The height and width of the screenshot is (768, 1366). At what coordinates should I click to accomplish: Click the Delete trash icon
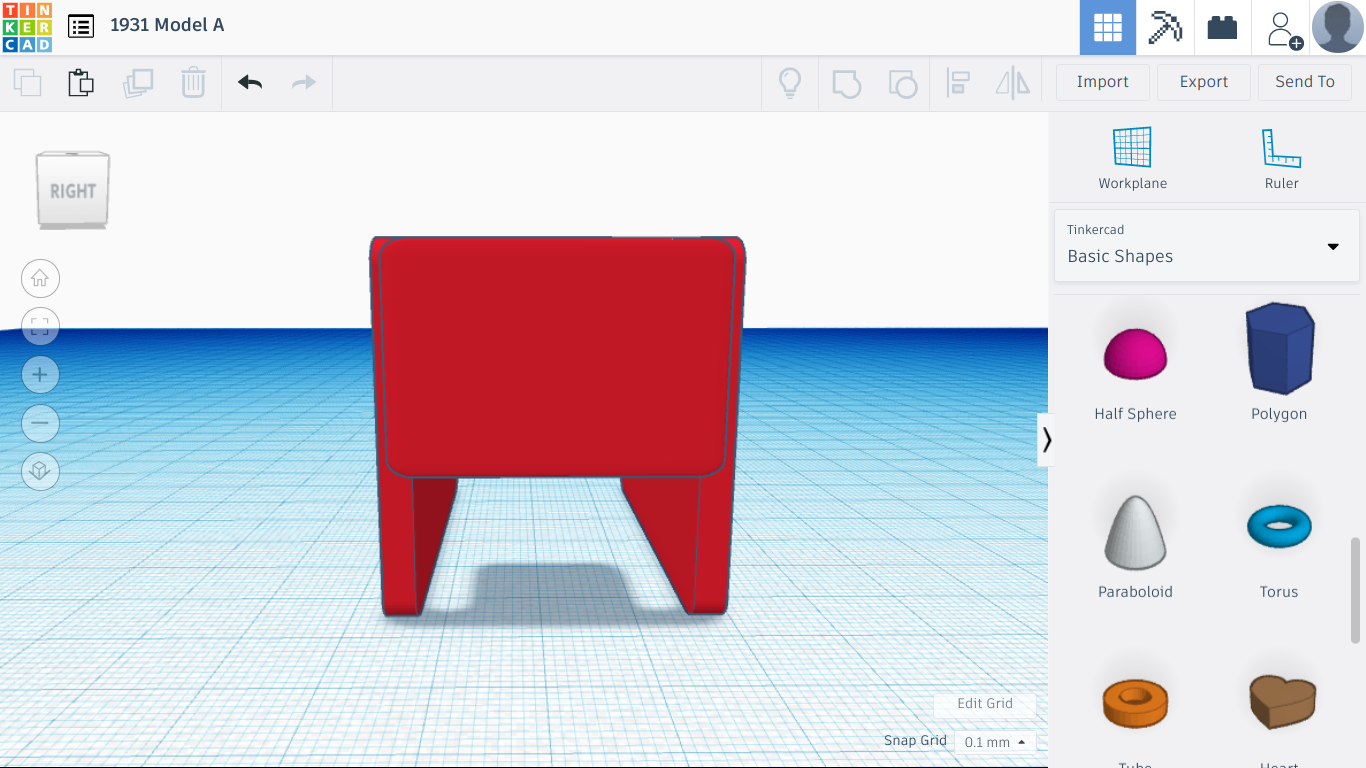(x=193, y=82)
